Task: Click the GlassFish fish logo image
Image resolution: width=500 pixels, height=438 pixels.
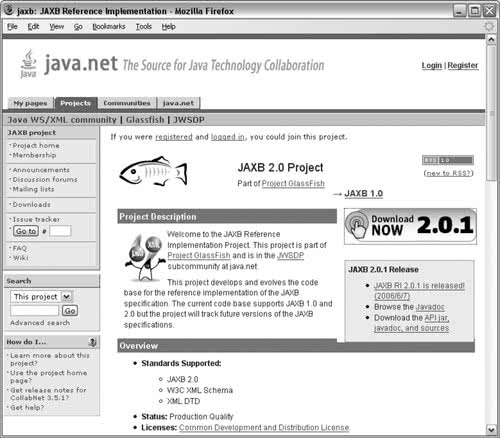Action: [153, 171]
